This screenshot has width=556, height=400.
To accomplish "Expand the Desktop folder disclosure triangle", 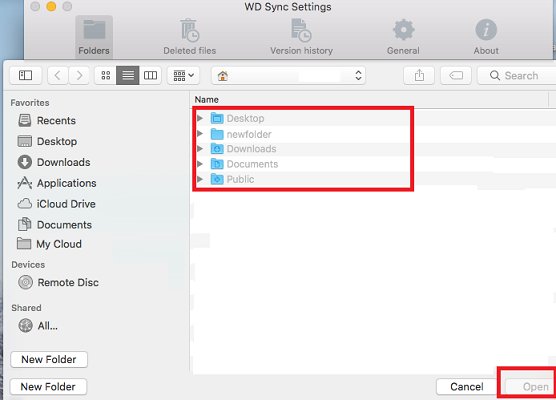I will pos(200,118).
